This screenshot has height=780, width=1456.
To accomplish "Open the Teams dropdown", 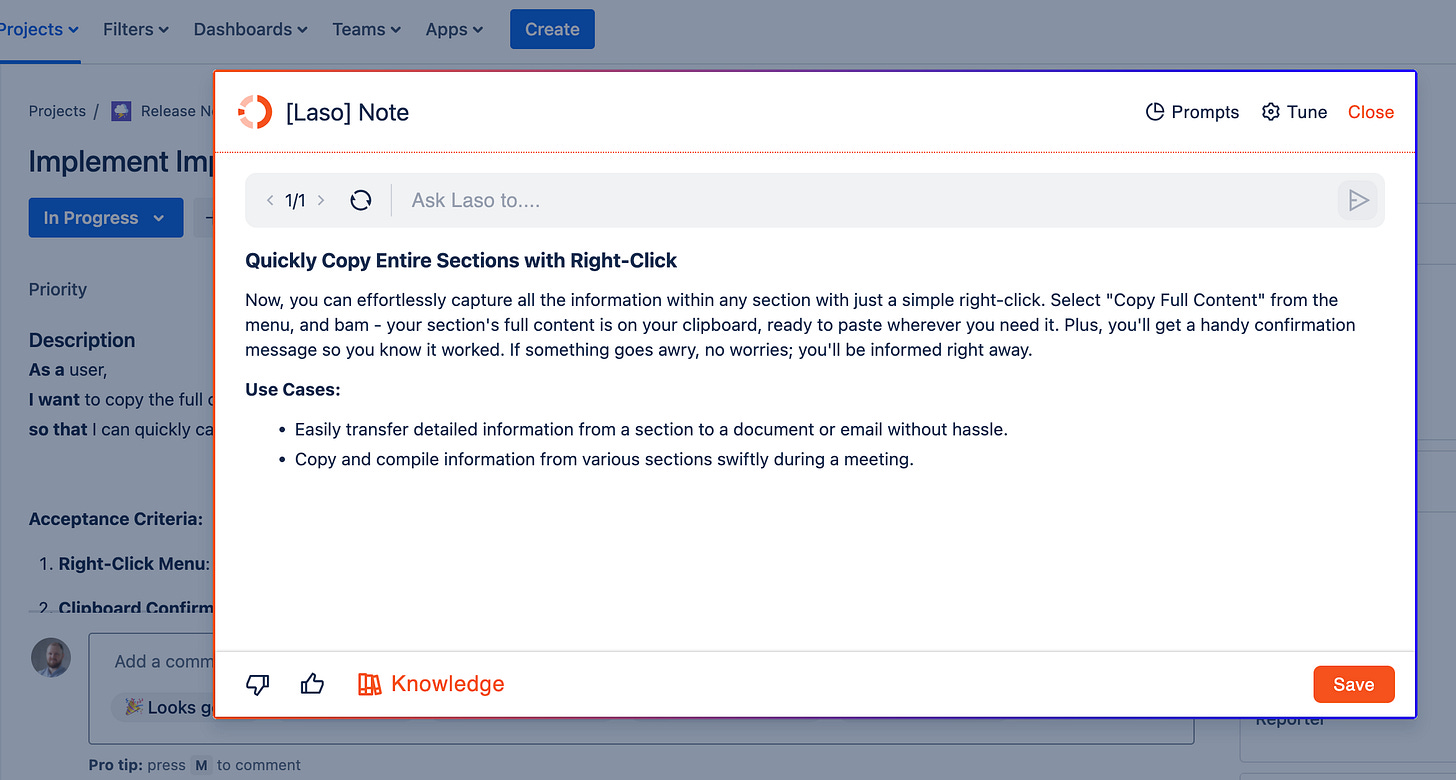I will [367, 29].
